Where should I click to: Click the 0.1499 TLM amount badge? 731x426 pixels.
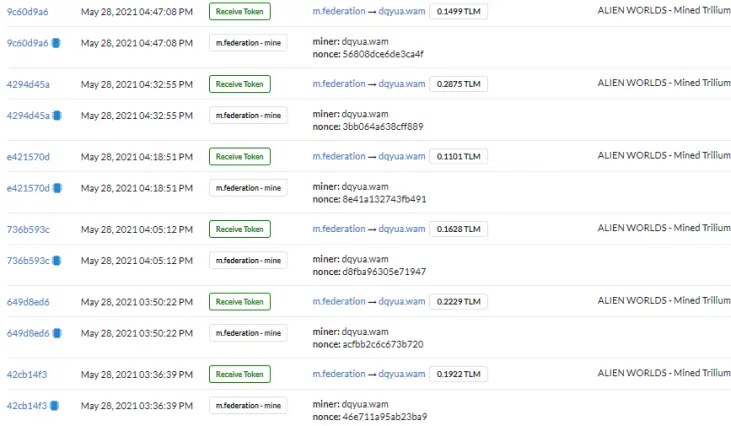pos(458,11)
